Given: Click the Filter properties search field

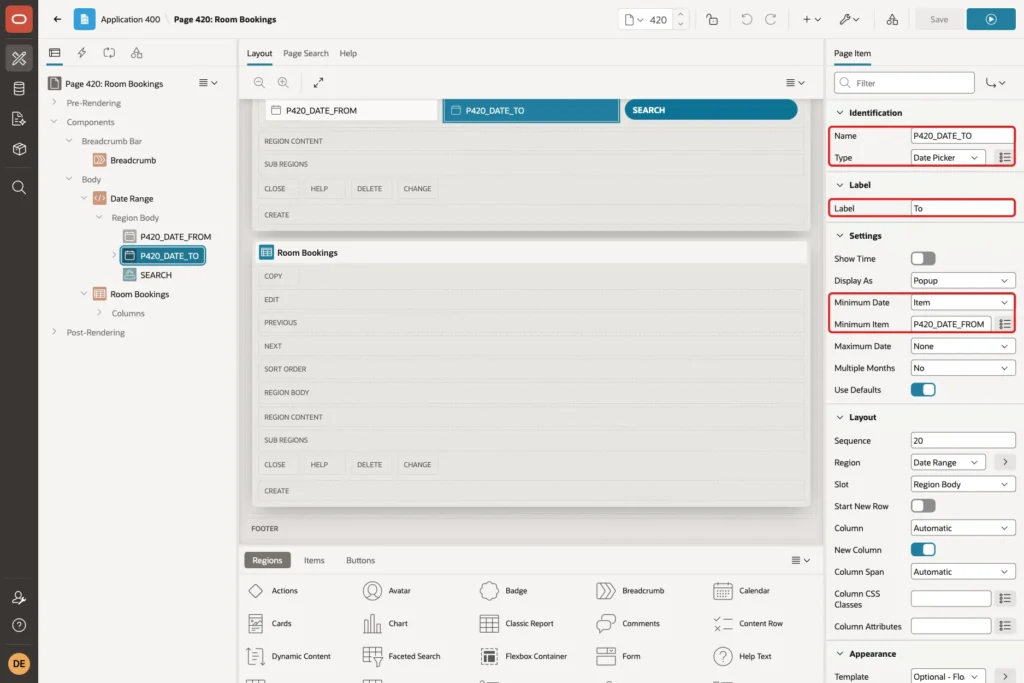Looking at the screenshot, I should [x=904, y=83].
